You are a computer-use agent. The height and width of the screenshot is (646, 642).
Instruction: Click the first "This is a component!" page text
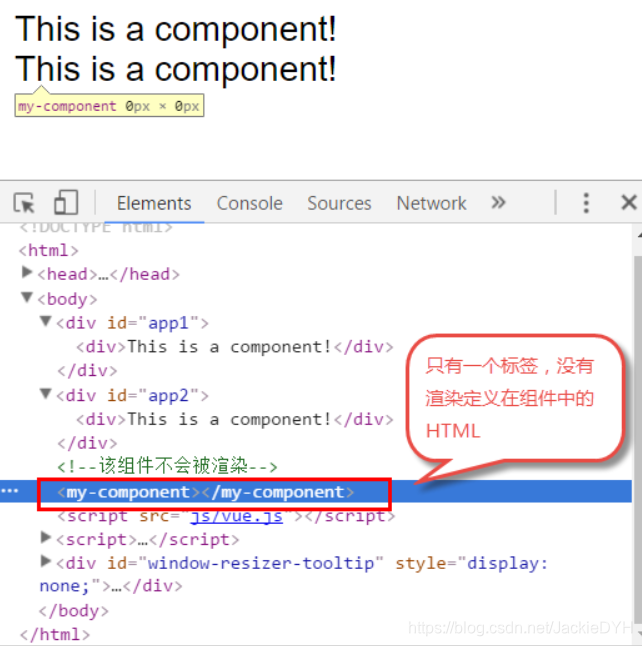(176, 29)
